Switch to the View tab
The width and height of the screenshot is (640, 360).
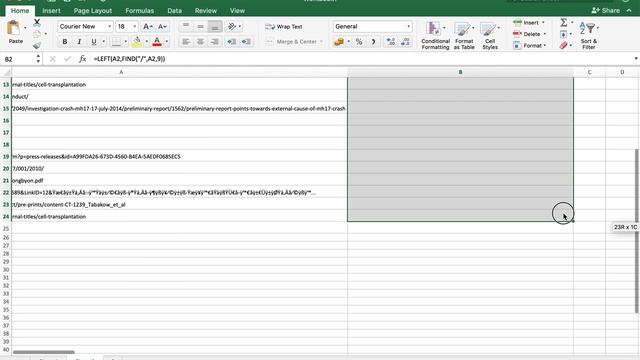237,11
